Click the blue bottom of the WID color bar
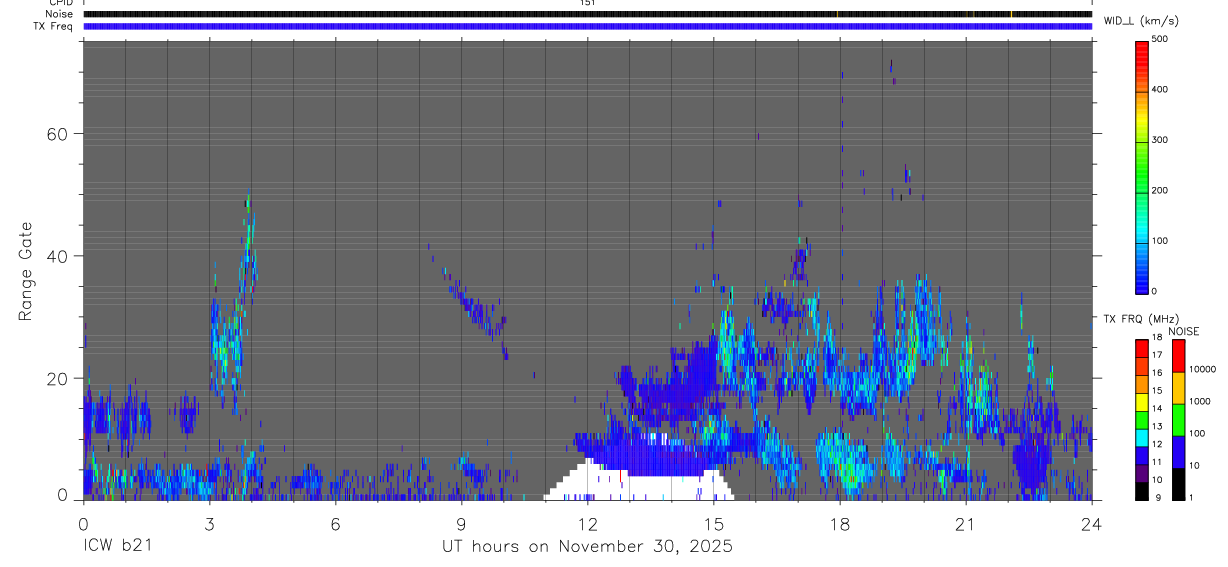This screenshot has height=567, width=1228. (x=1142, y=280)
